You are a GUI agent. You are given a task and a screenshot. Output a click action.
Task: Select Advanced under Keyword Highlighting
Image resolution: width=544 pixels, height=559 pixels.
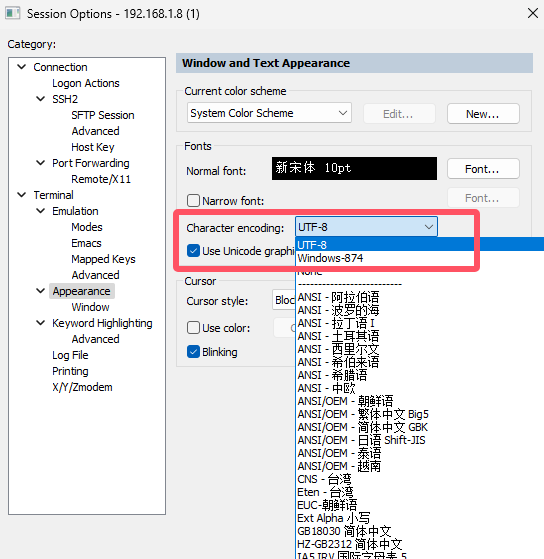95,339
